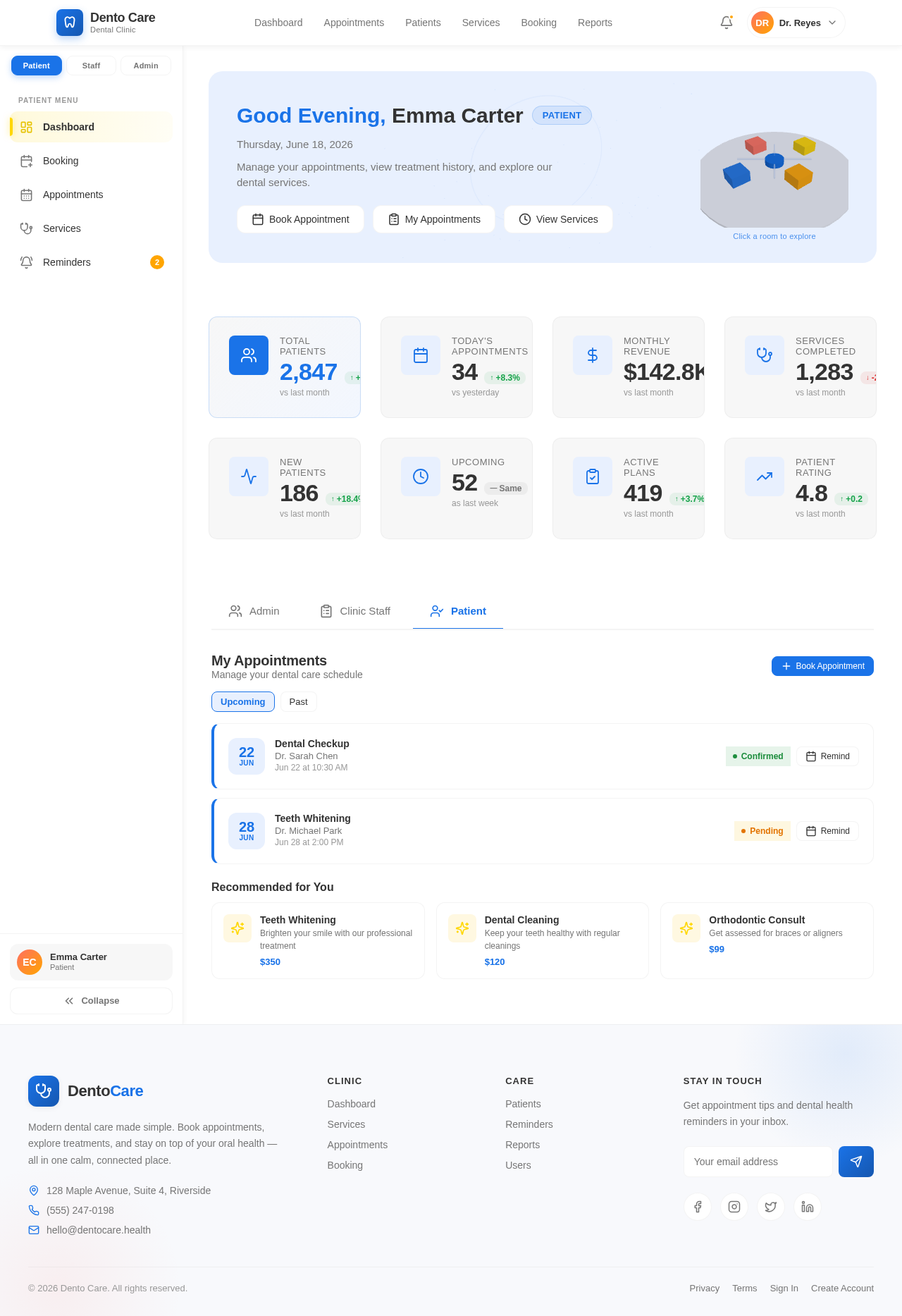This screenshot has width=902, height=1316.
Task: Collapse the sidebar
Action: pos(91,1001)
